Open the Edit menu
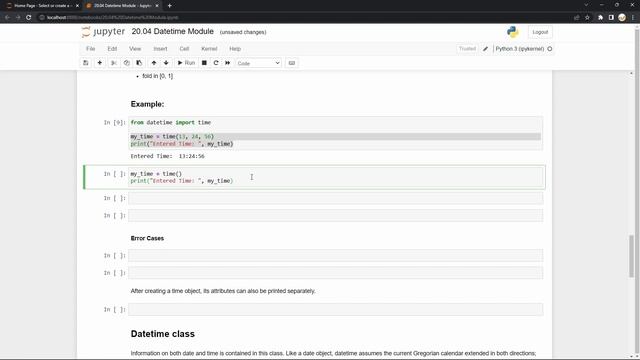 tap(112, 49)
